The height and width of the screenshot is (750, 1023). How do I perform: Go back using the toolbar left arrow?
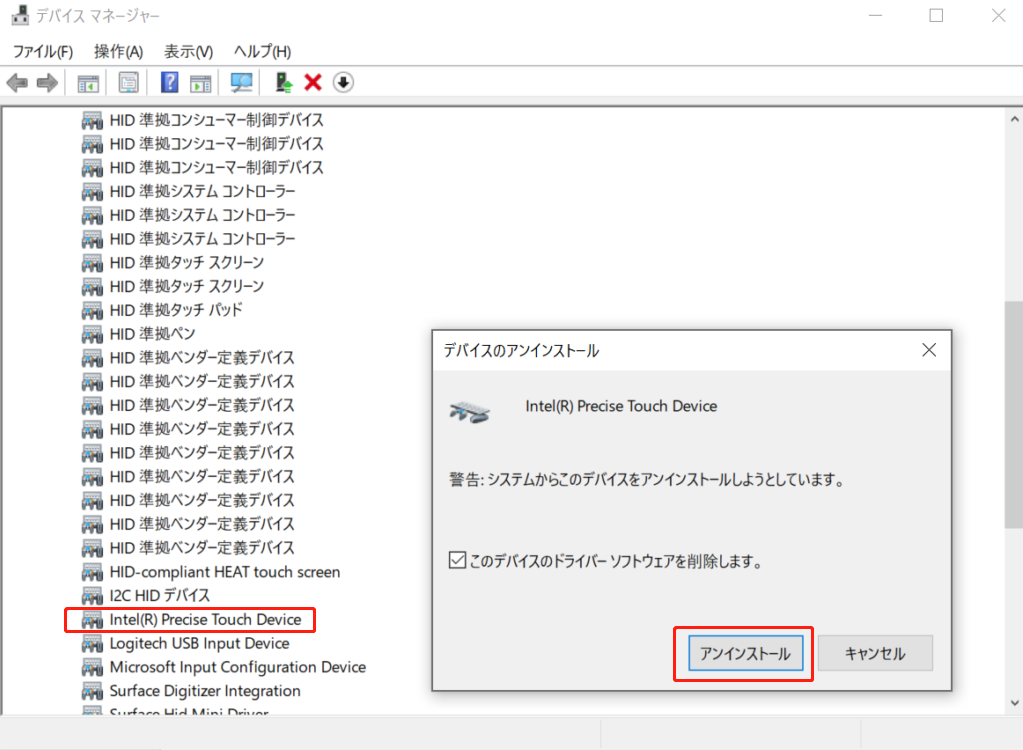[17, 83]
